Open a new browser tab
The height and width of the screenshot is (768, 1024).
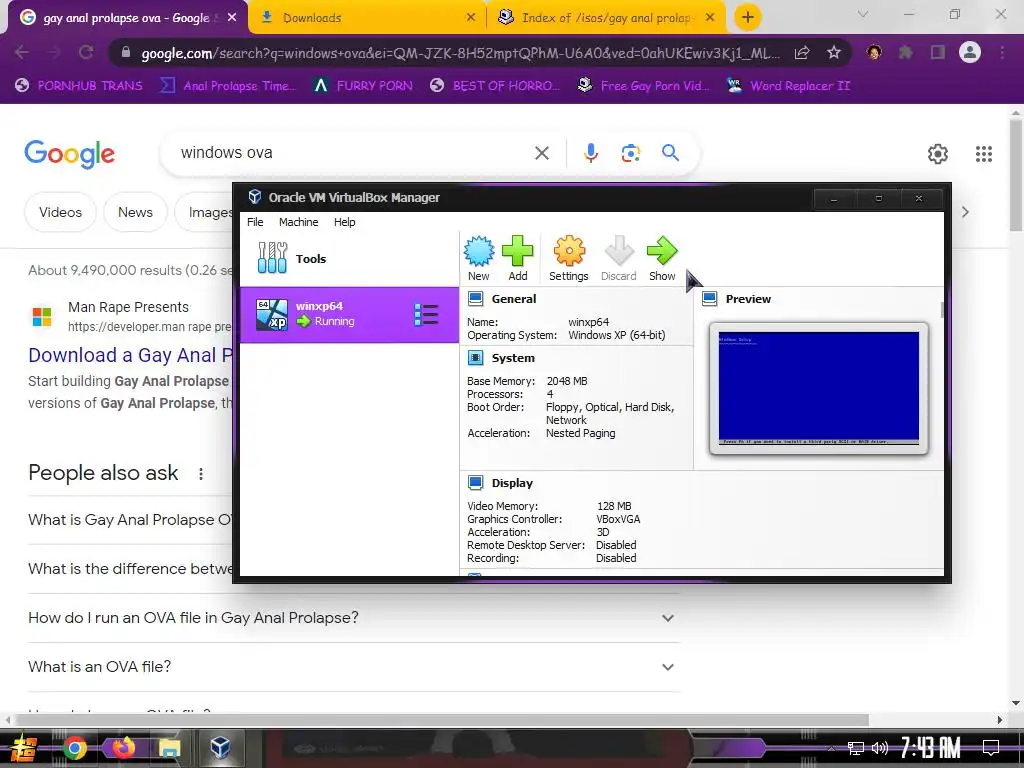(x=748, y=18)
